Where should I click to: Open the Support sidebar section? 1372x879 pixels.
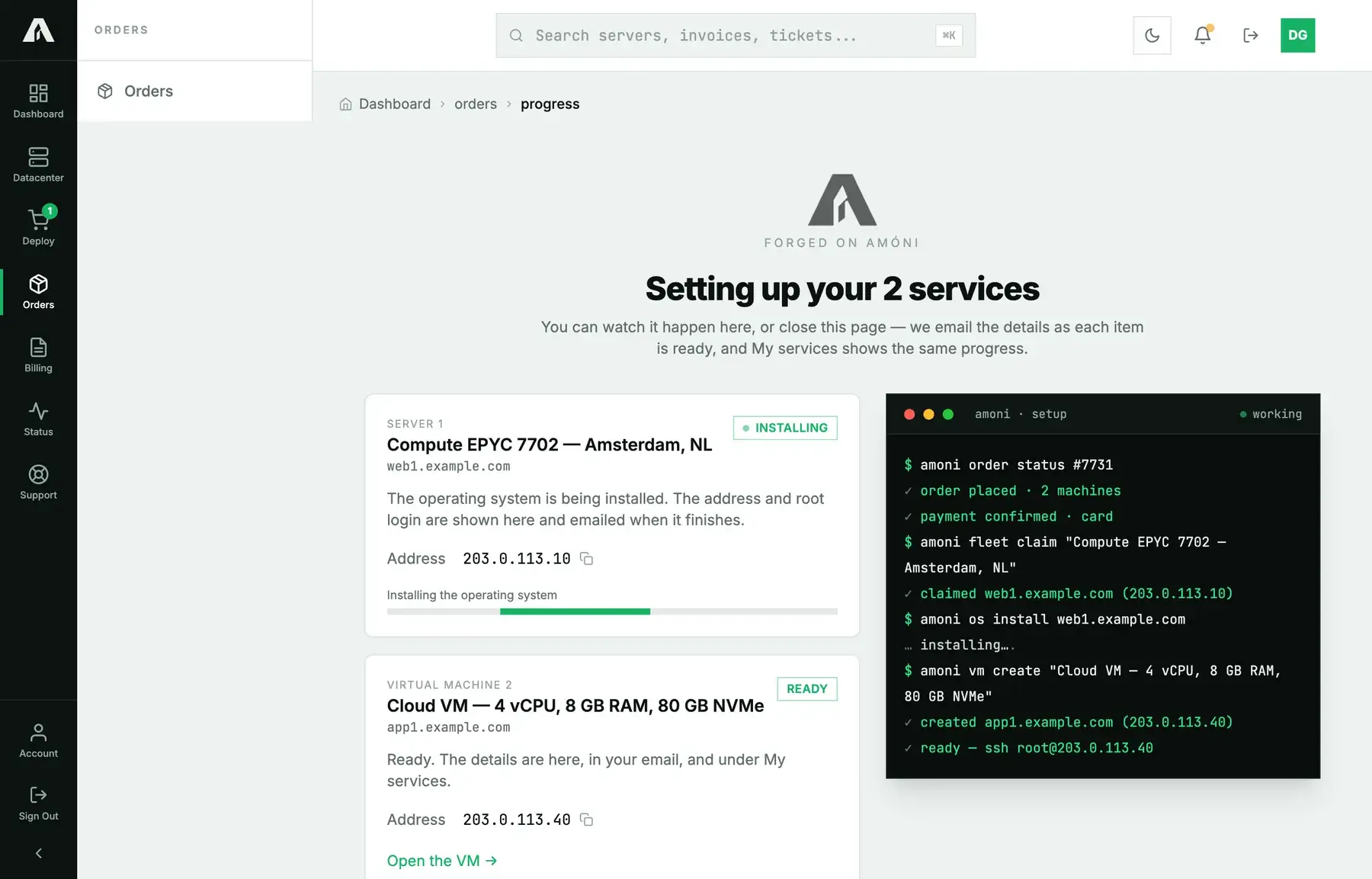coord(38,483)
